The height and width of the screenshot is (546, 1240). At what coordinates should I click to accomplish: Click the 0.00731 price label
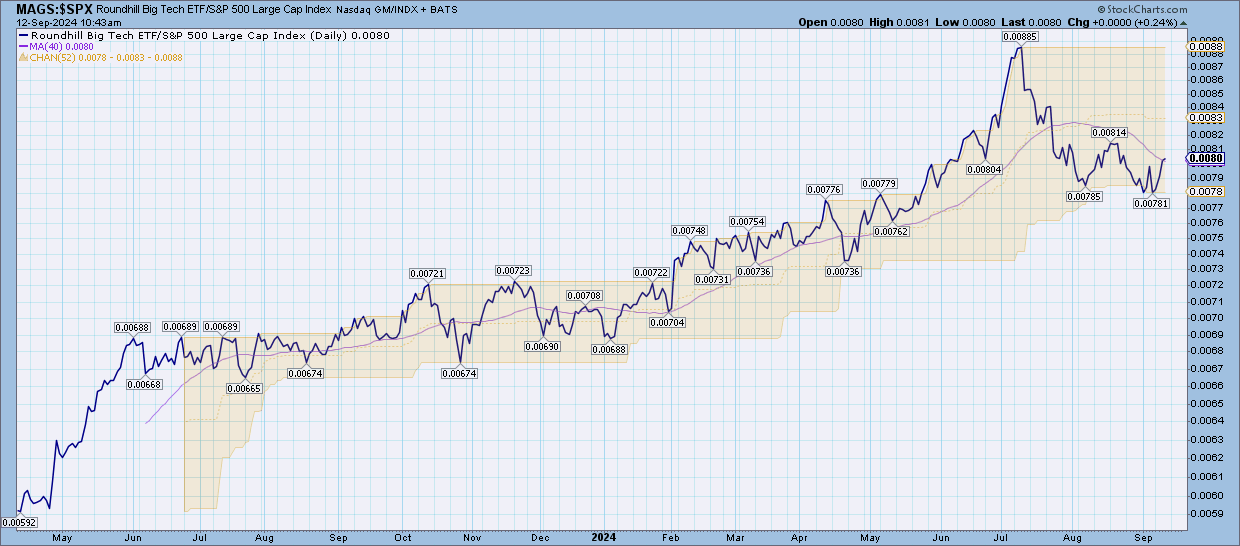711,280
